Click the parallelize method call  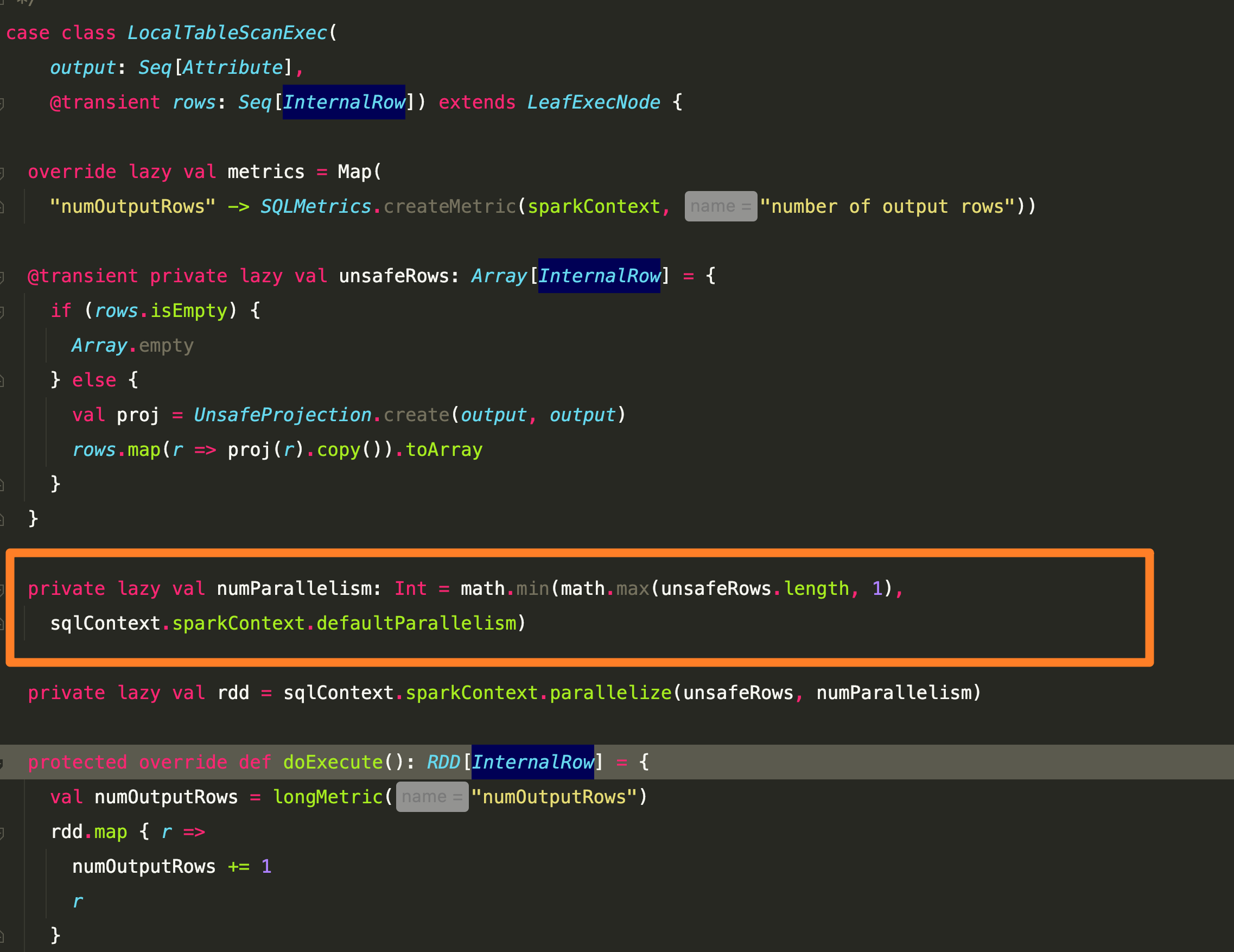click(x=610, y=693)
